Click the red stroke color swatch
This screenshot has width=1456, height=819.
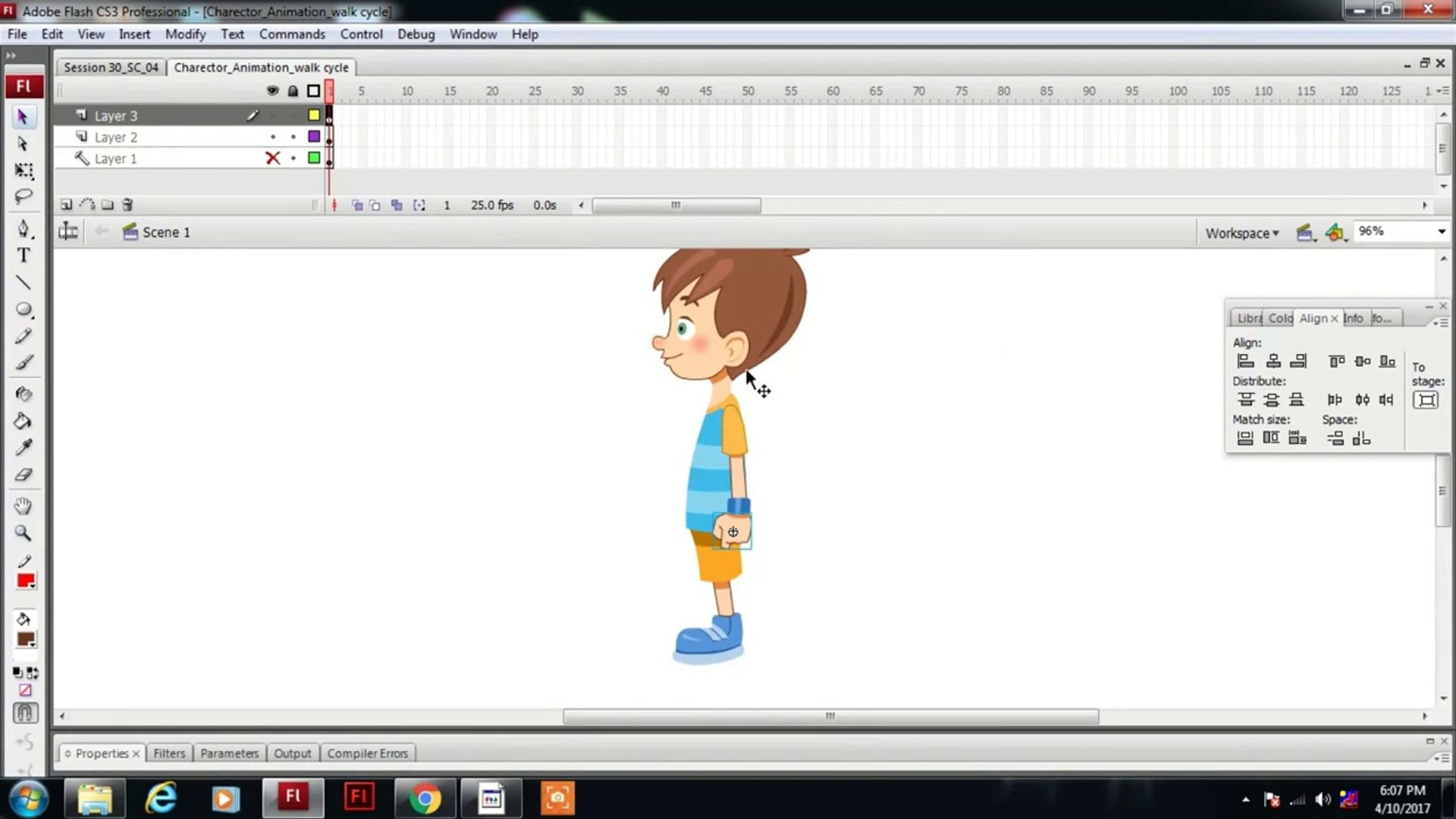coord(26,581)
